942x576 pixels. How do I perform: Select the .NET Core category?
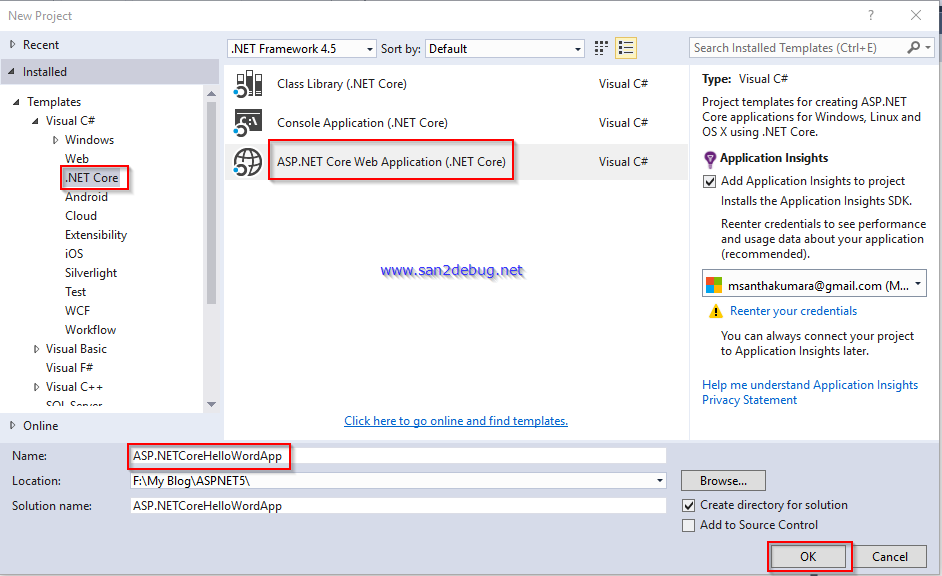[x=92, y=178]
